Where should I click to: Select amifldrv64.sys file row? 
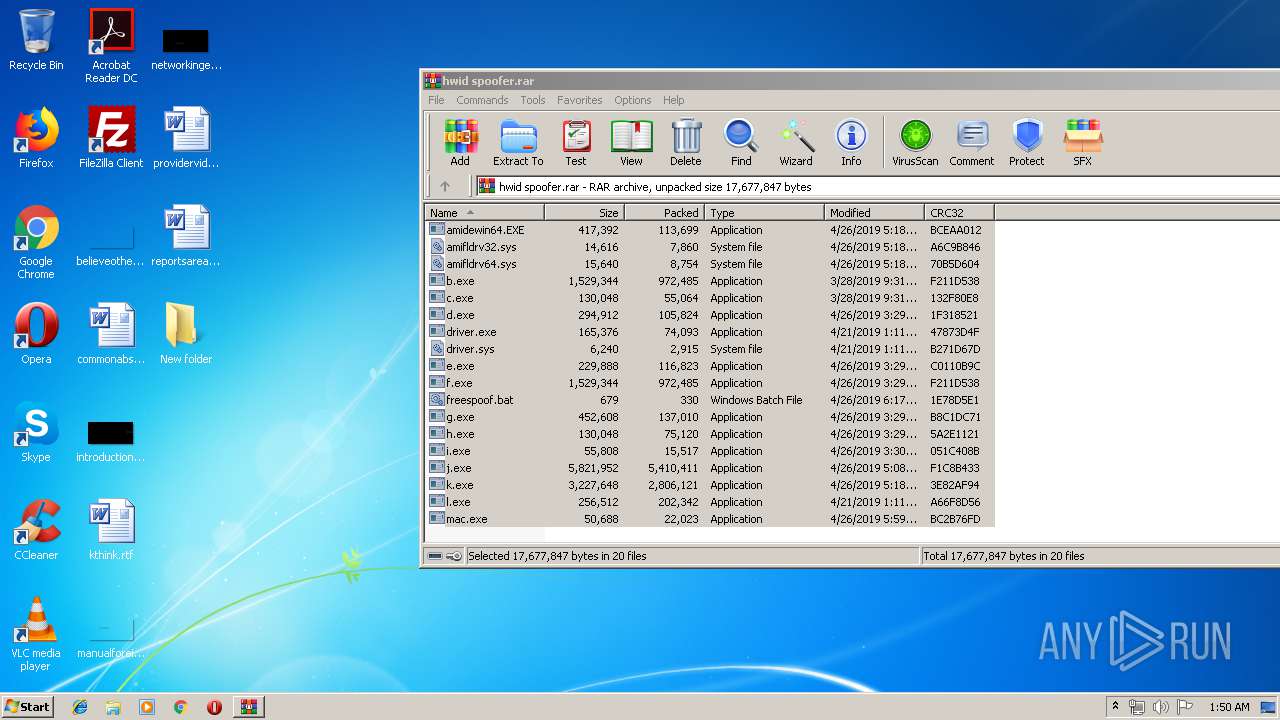click(710, 264)
